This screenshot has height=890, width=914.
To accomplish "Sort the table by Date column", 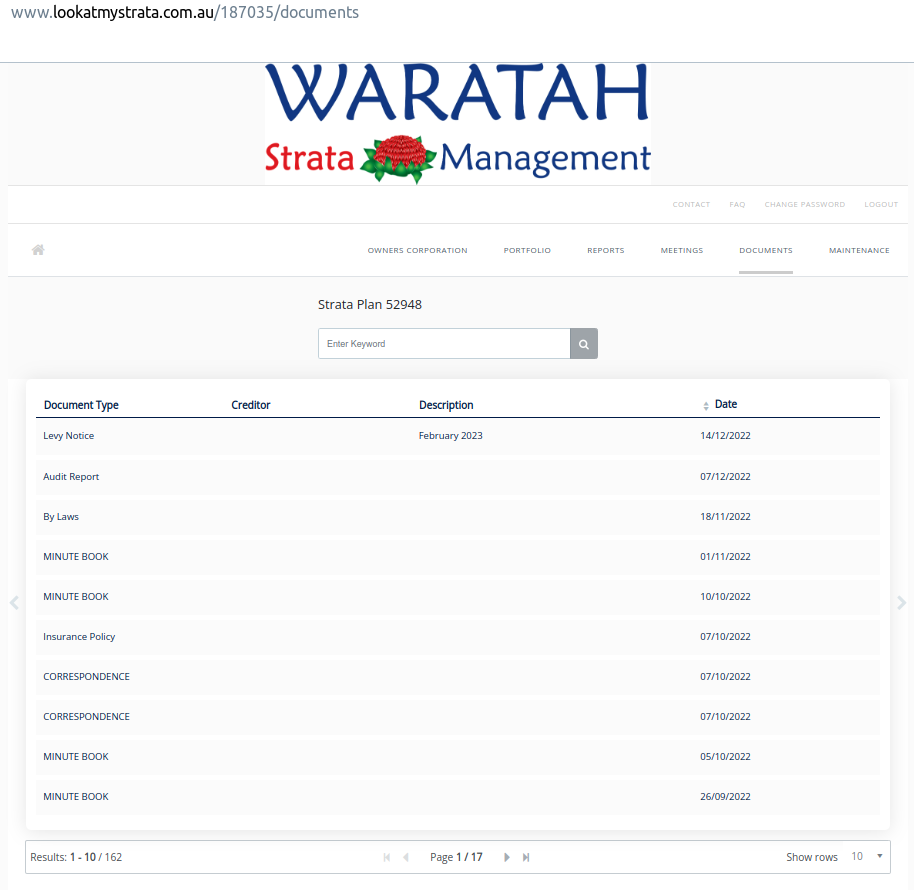I will [720, 404].
